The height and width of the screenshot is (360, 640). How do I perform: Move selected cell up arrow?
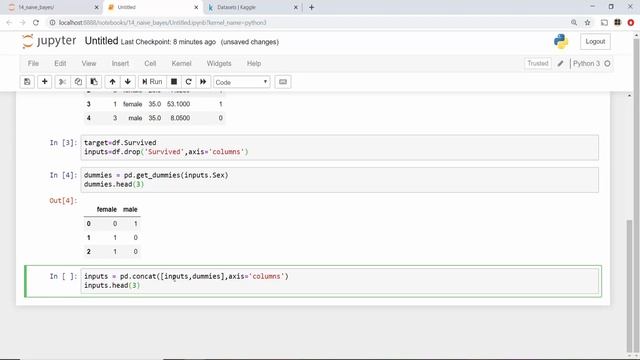(x=112, y=82)
